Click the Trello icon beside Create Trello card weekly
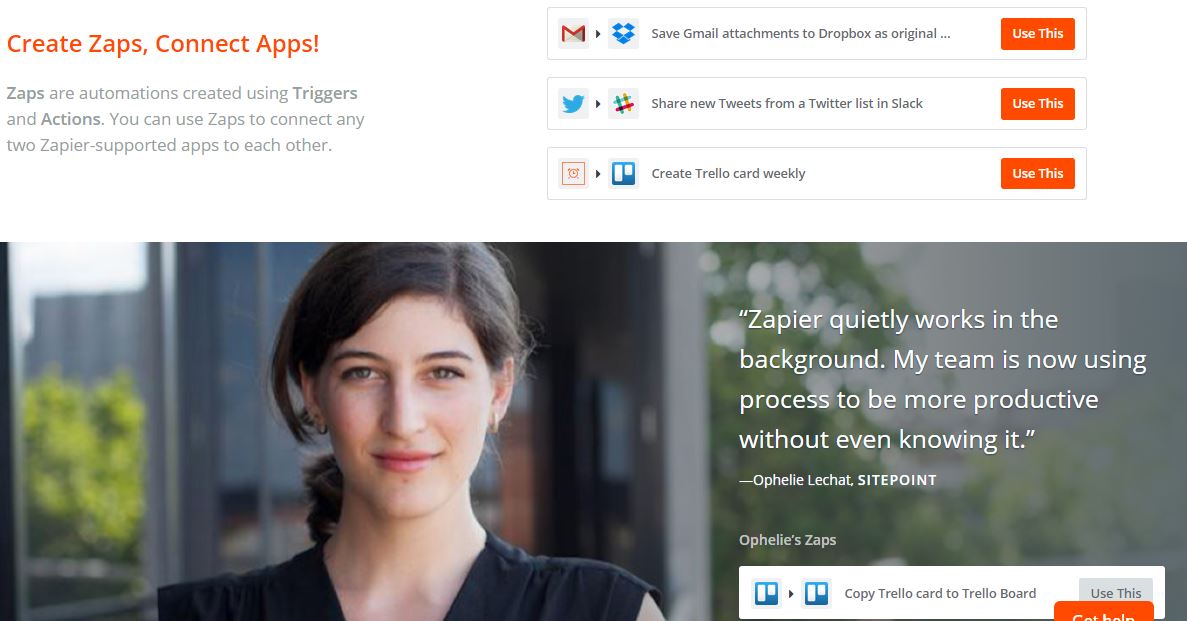 tap(623, 173)
